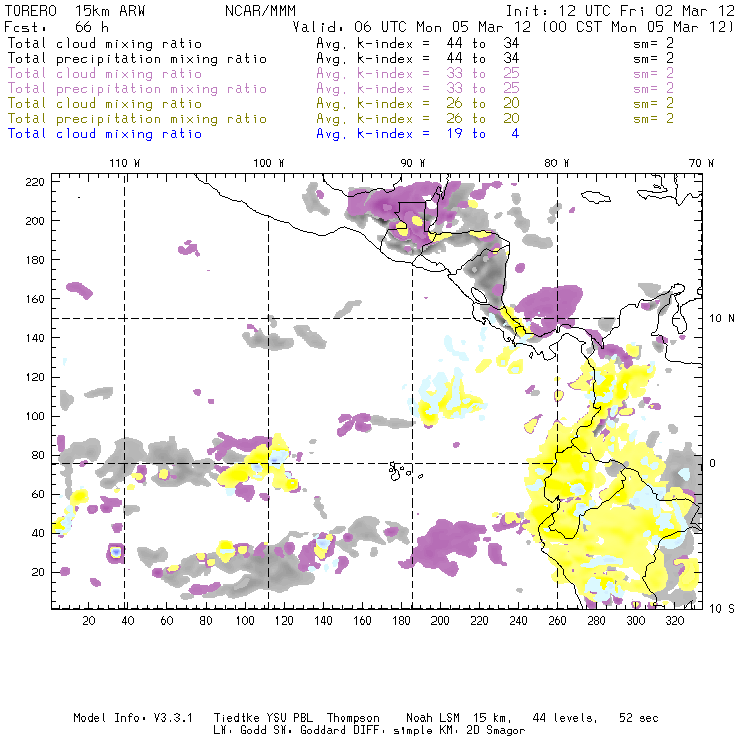Click the 'NCAR/MMM' header label

click(261, 11)
